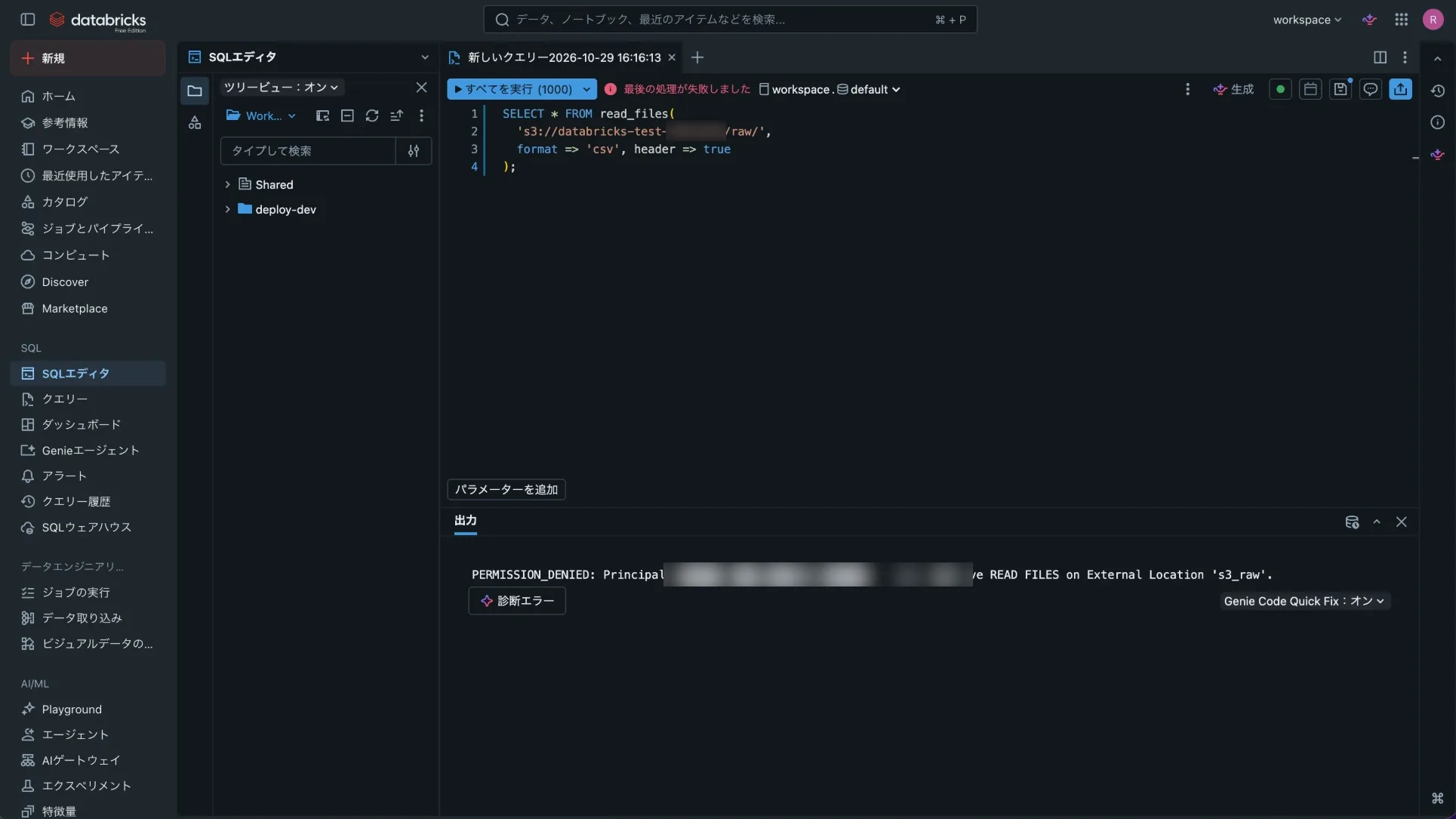Toggle split editor layout icon
Screen dimensions: 1456x819
tap(1380, 57)
